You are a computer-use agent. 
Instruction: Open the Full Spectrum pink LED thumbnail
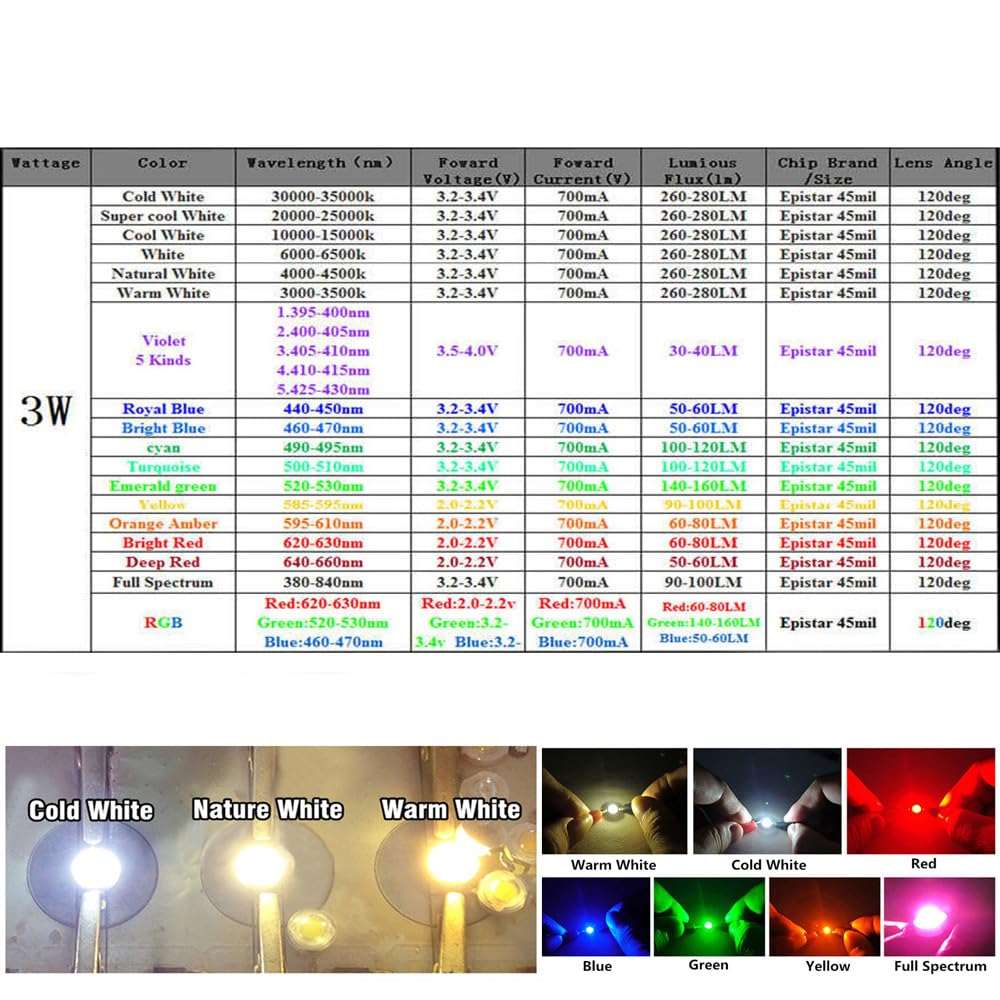point(939,916)
